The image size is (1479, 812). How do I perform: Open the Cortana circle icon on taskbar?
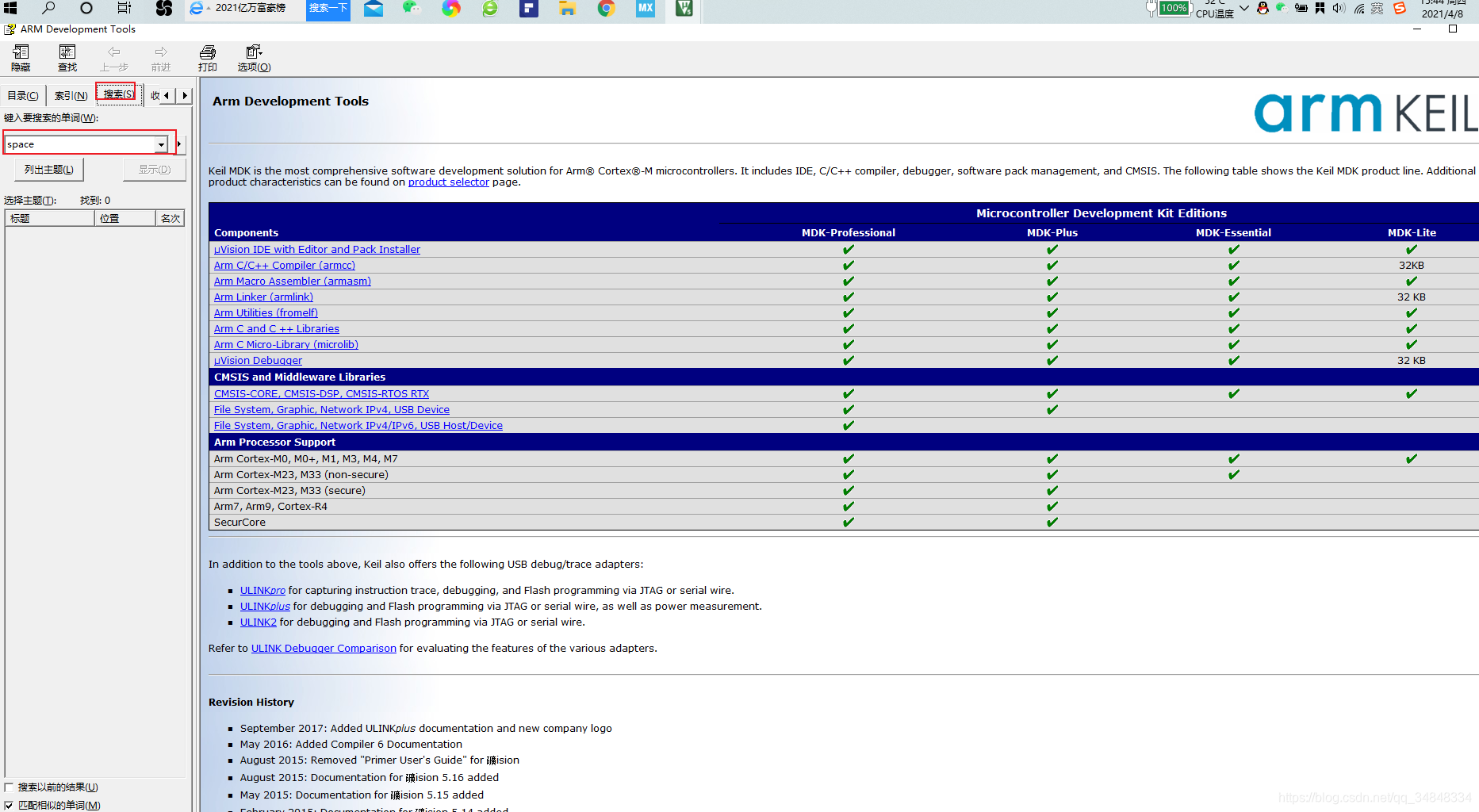pos(86,8)
